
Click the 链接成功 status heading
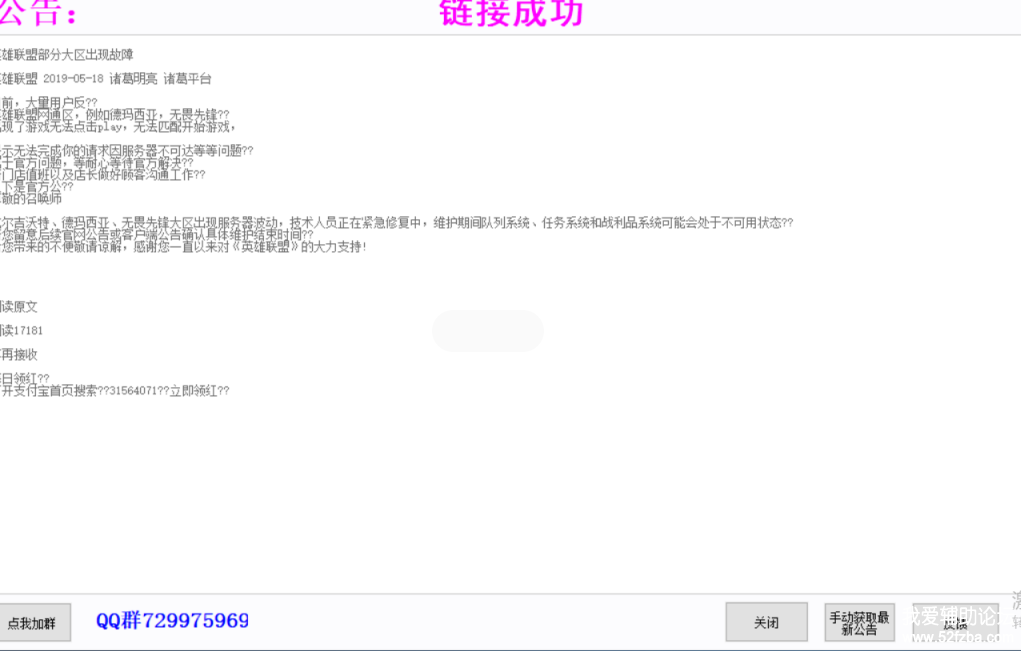511,13
